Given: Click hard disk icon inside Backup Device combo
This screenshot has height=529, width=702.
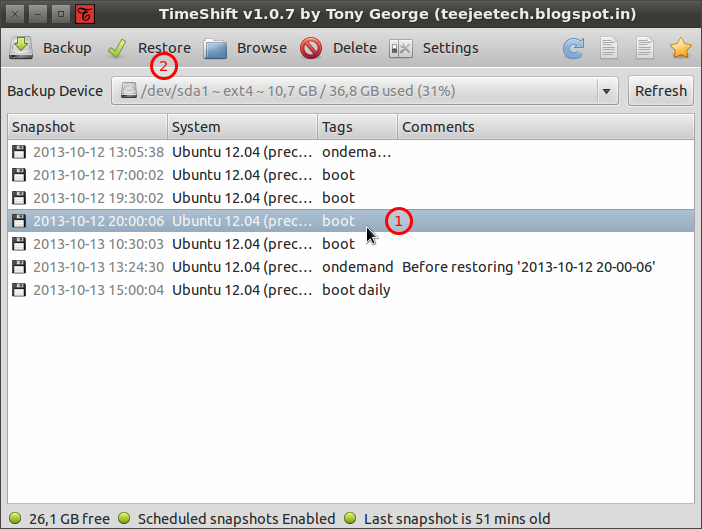Looking at the screenshot, I should pos(129,90).
